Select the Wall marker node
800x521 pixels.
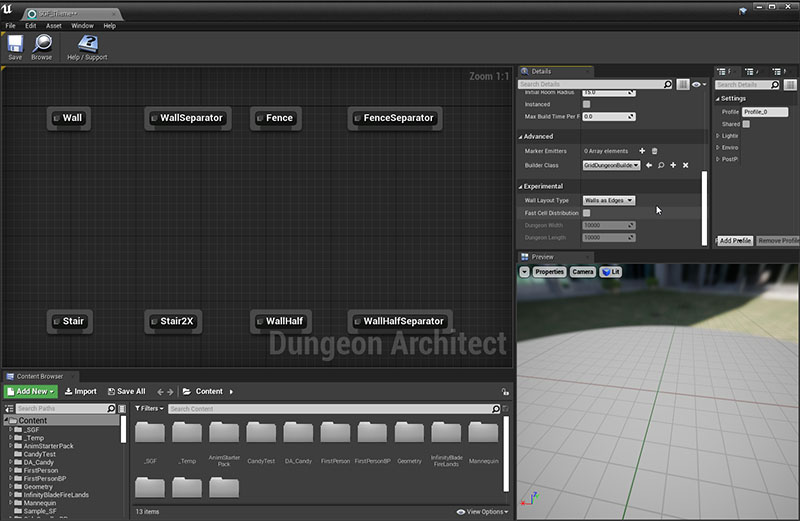coord(68,118)
